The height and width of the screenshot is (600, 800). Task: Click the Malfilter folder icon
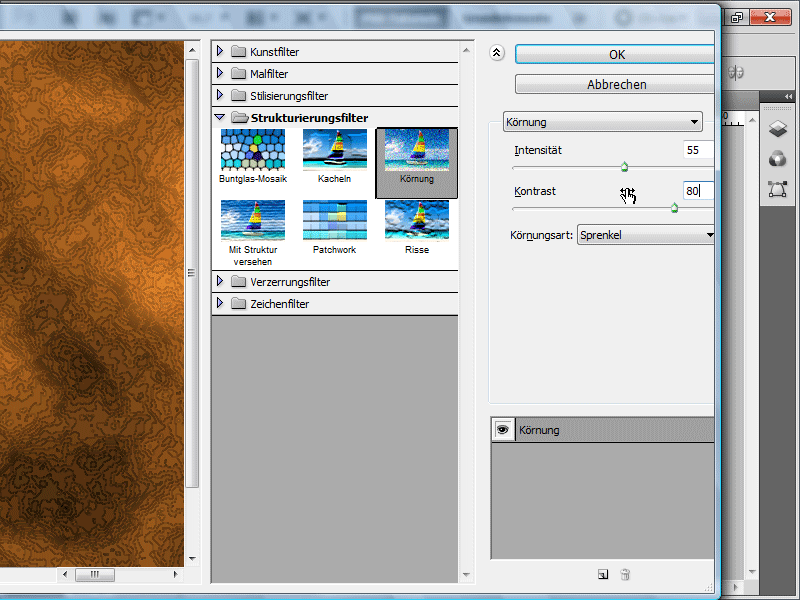[x=238, y=73]
